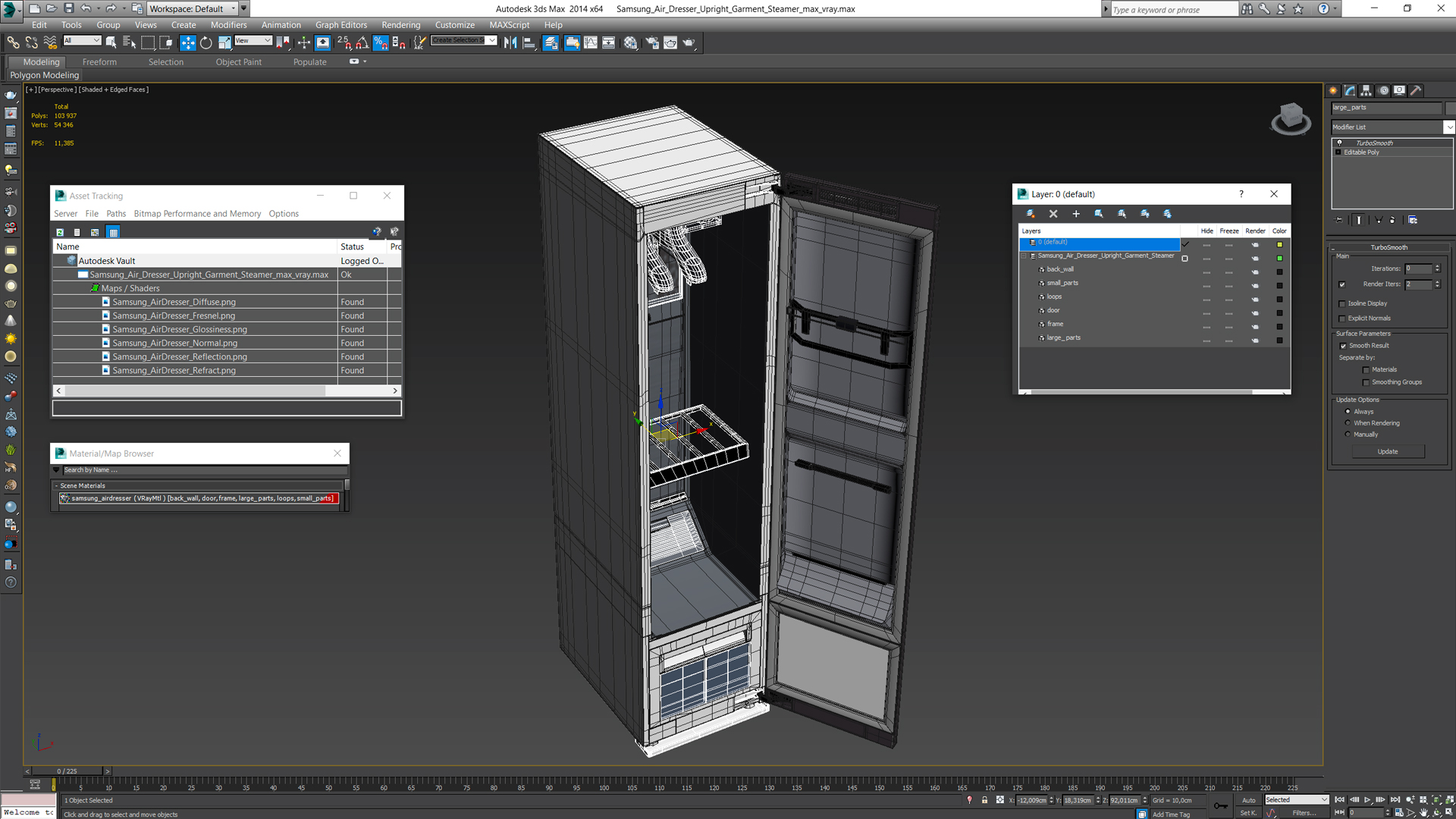This screenshot has width=1456, height=819.
Task: Open Modifiers menu
Action: (x=228, y=25)
